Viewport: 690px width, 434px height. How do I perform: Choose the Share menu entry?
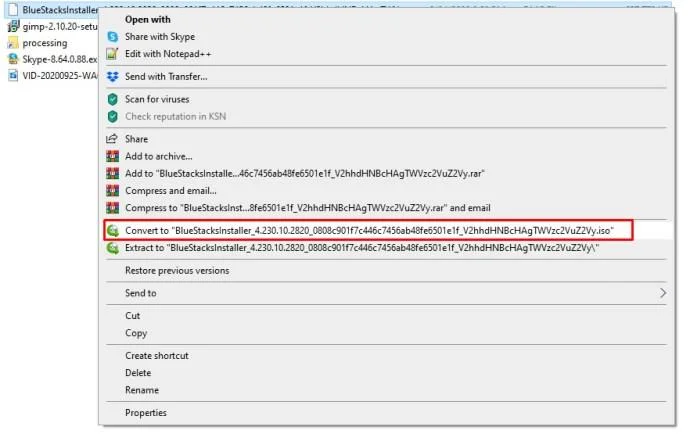click(x=136, y=139)
